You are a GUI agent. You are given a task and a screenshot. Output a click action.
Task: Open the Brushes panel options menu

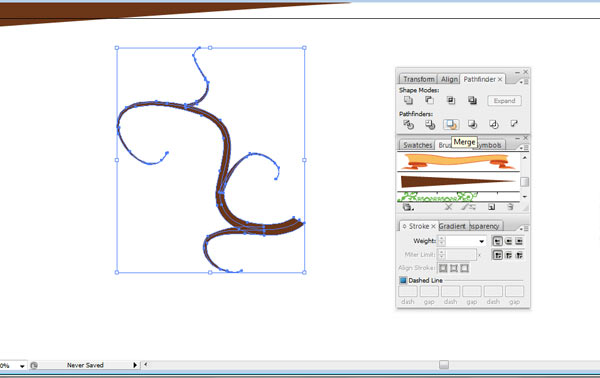523,147
